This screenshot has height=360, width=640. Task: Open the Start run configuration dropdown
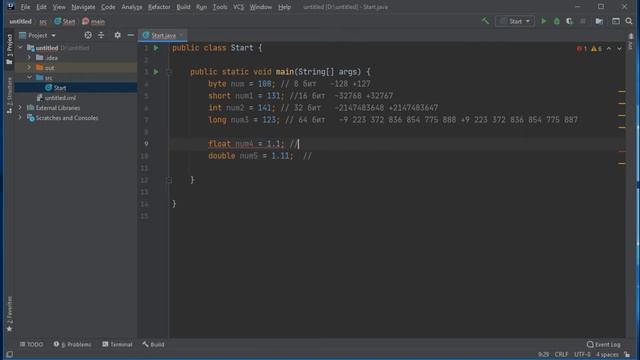coord(515,21)
